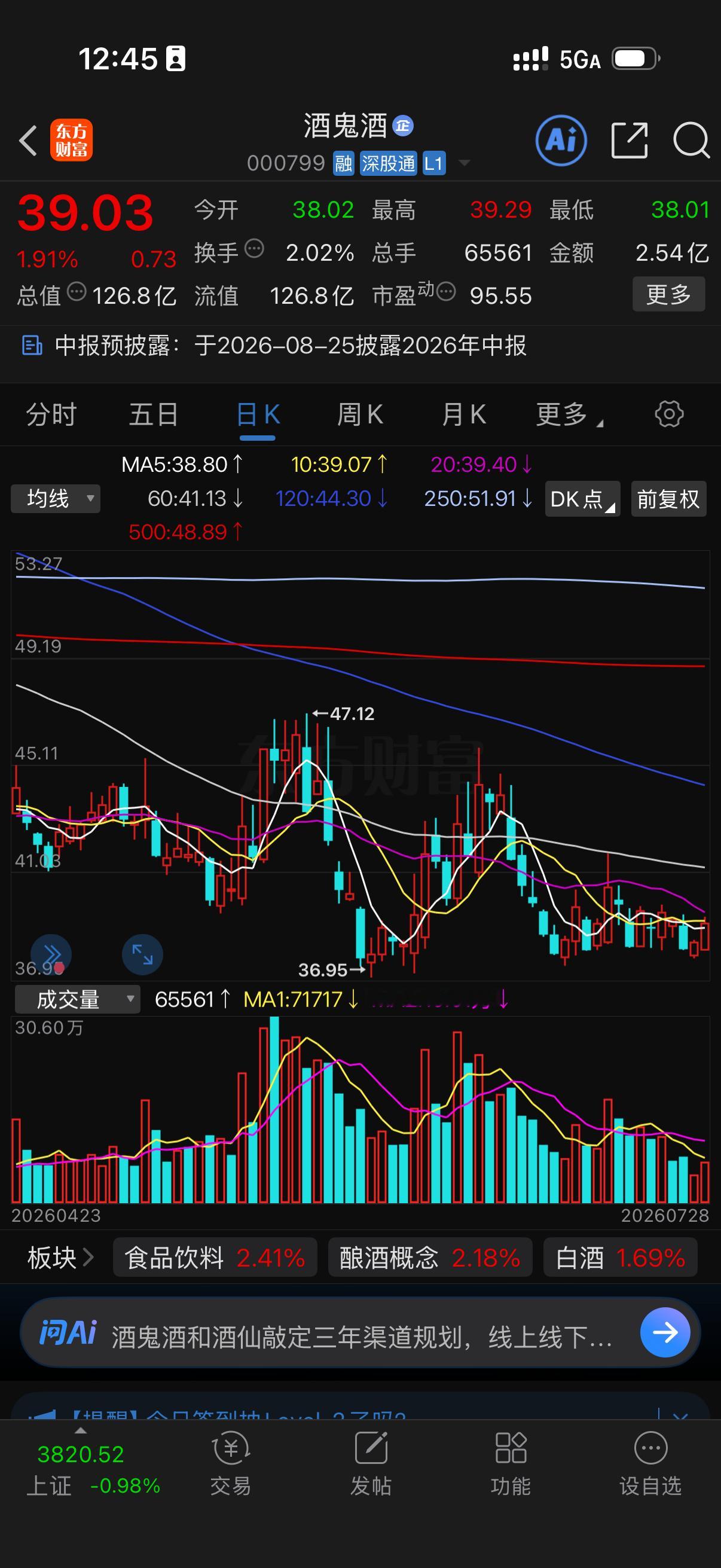
Task: Tap the 20260728 end date label
Action: (665, 1216)
